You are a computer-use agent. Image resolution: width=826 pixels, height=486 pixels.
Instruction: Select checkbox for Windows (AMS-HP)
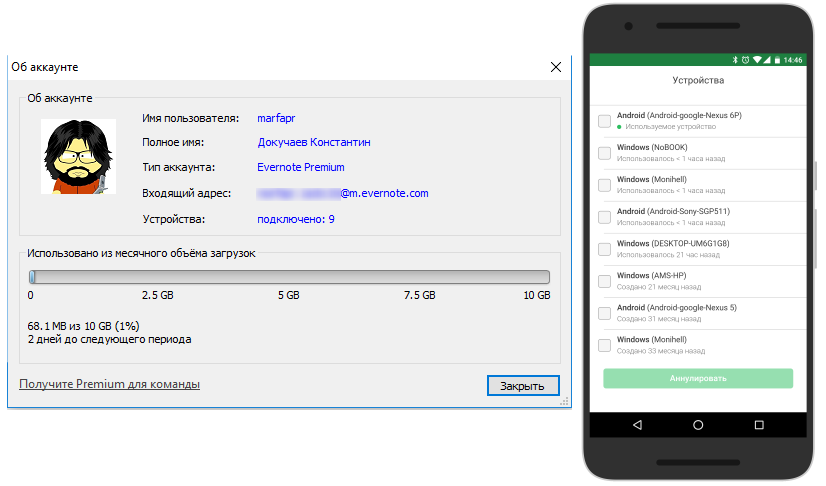click(604, 282)
